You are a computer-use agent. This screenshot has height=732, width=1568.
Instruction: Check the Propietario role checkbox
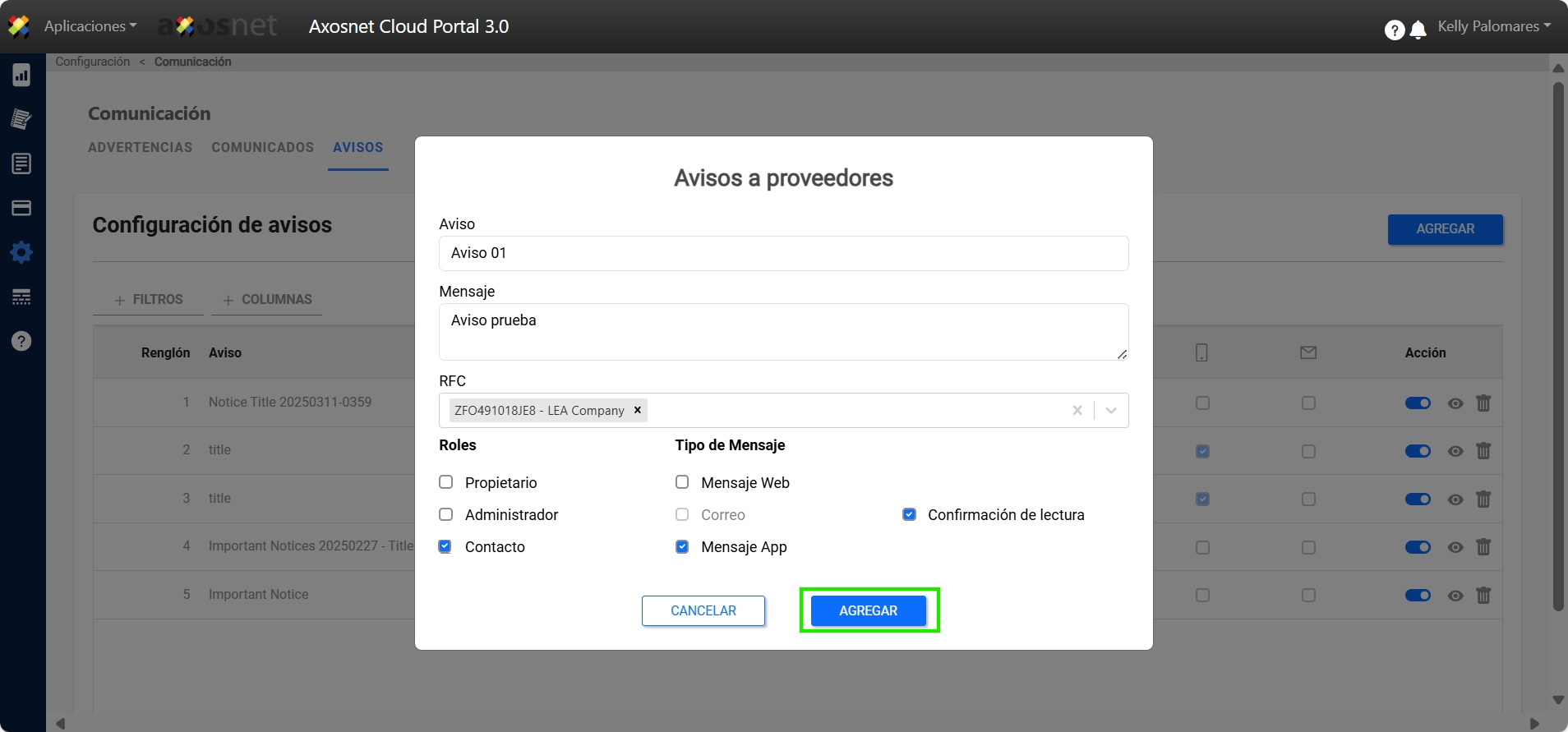446,482
